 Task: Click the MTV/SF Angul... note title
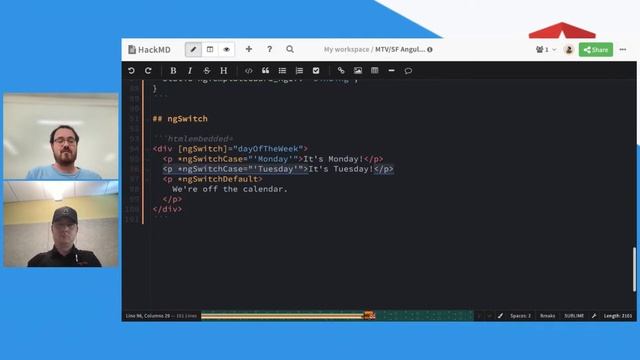pos(400,49)
